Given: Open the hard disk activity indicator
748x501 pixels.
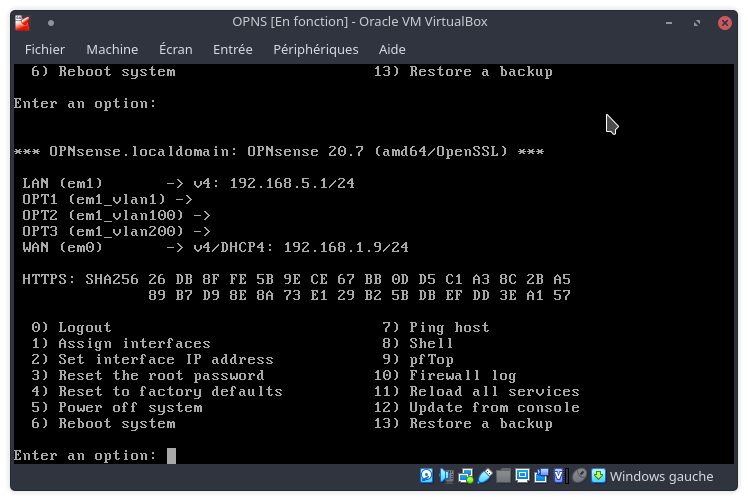Looking at the screenshot, I should (x=426, y=476).
